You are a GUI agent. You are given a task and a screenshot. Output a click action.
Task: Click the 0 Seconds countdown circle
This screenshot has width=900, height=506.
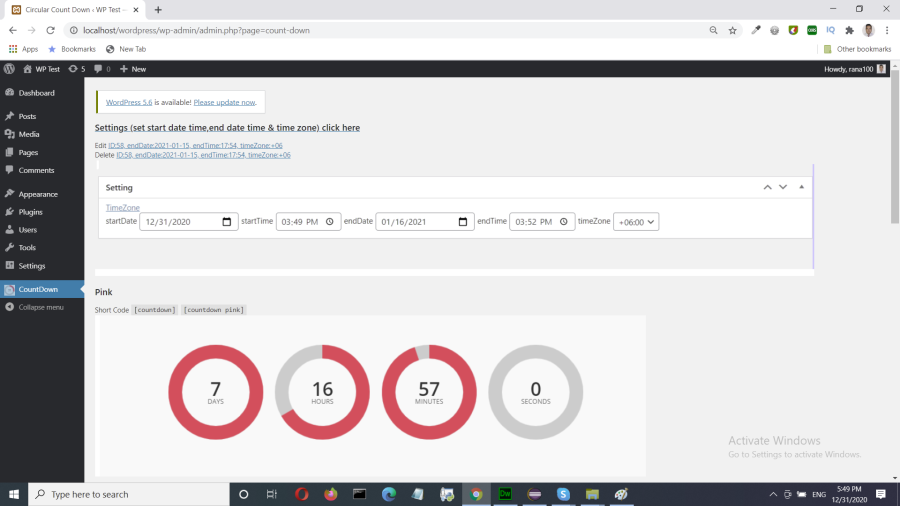[x=536, y=392]
